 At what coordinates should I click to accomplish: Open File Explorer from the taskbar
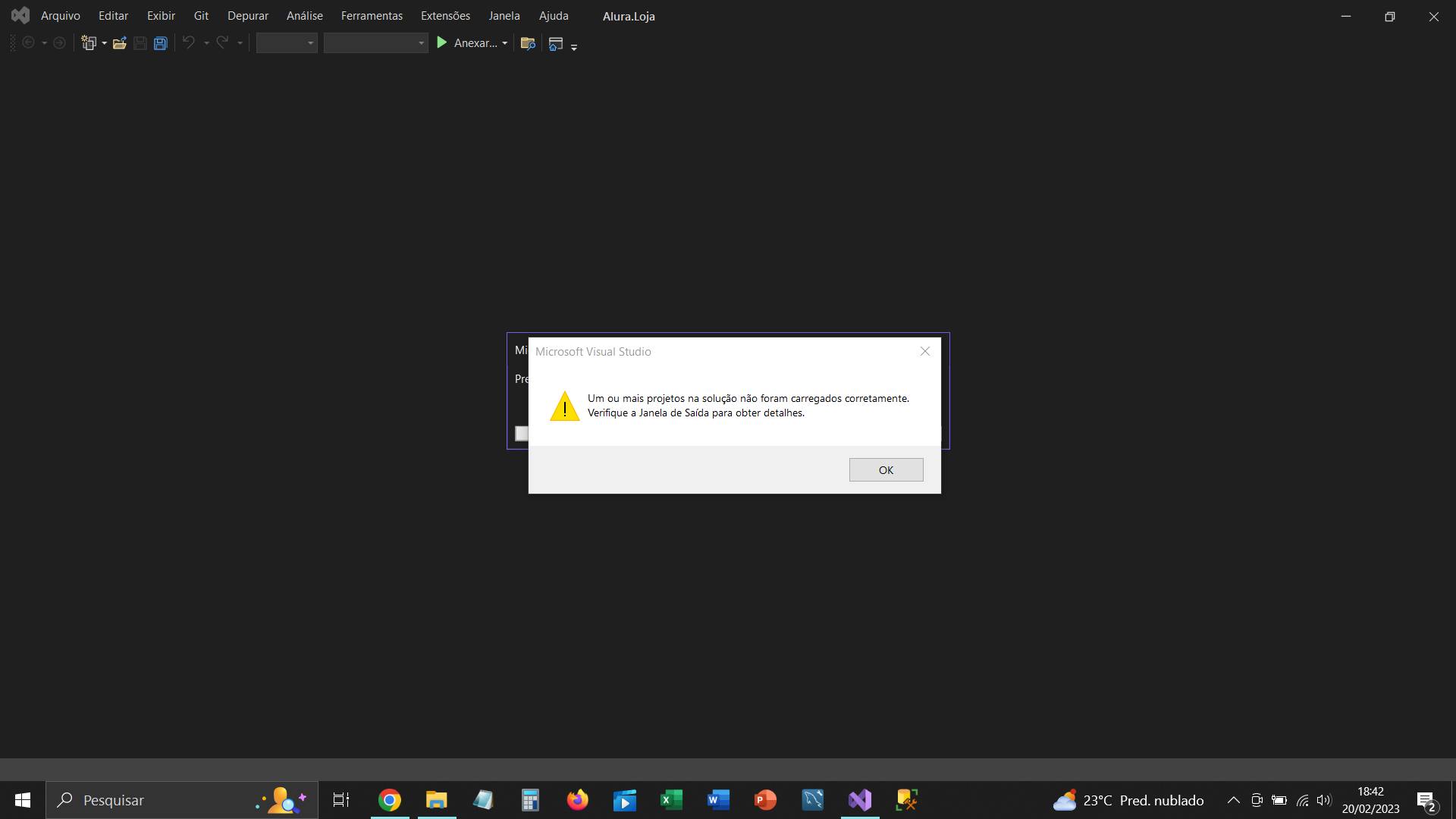pyautogui.click(x=437, y=800)
